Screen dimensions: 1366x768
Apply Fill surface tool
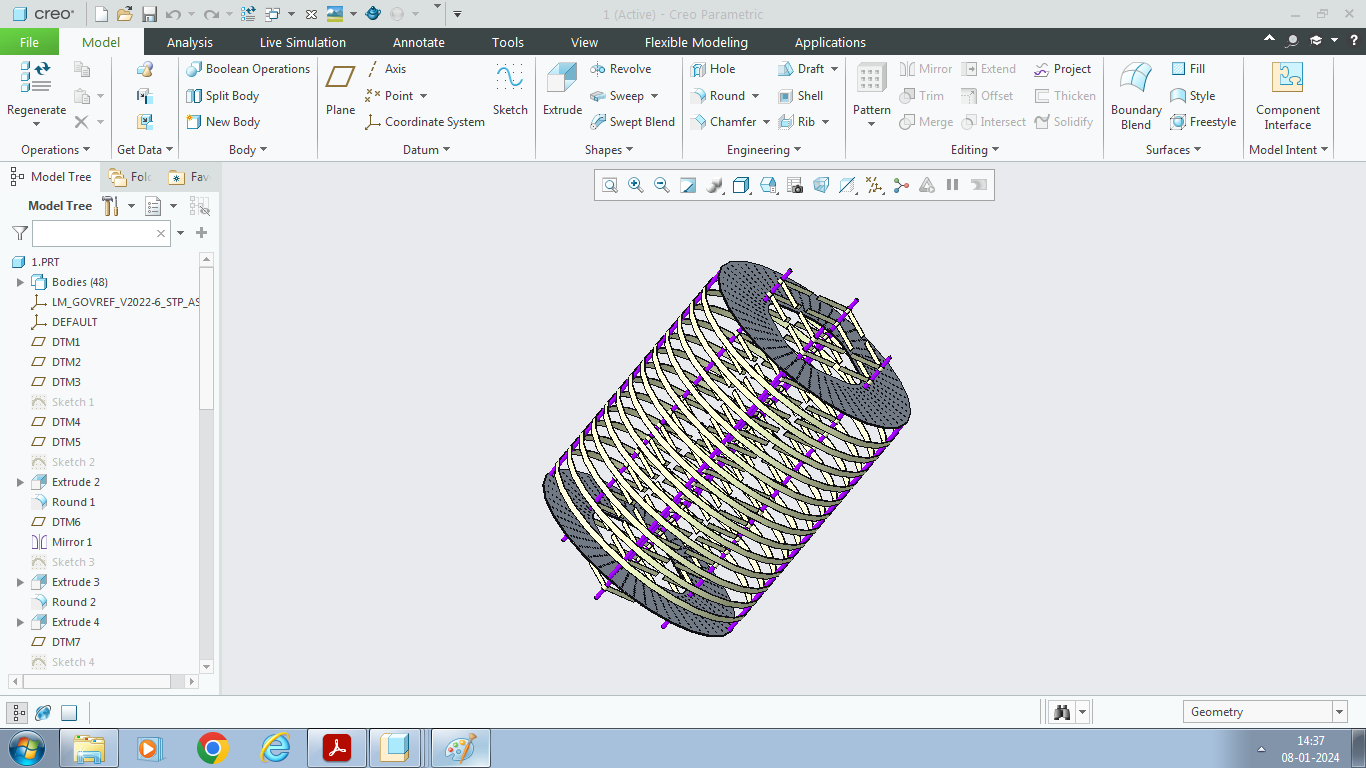click(1188, 69)
